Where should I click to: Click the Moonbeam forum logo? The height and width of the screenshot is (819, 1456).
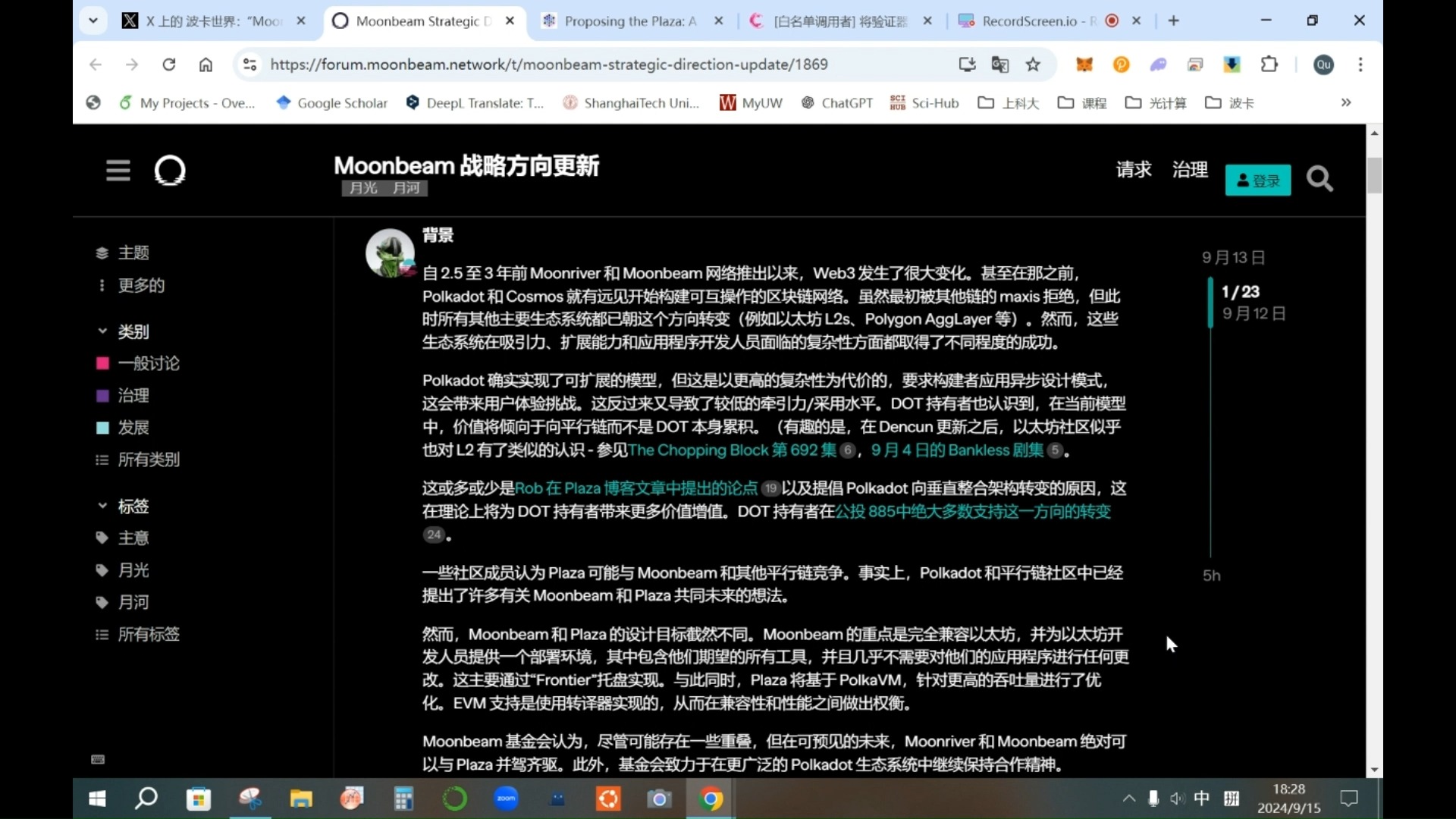[x=170, y=171]
